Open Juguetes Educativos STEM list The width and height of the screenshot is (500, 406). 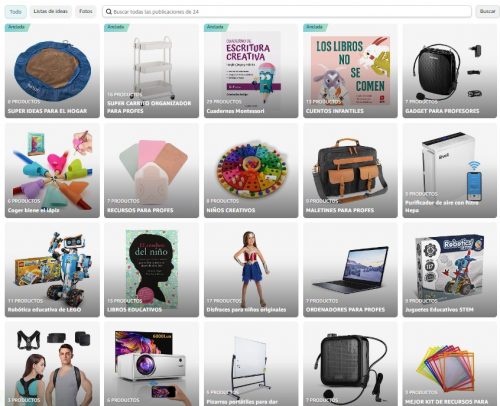click(450, 270)
